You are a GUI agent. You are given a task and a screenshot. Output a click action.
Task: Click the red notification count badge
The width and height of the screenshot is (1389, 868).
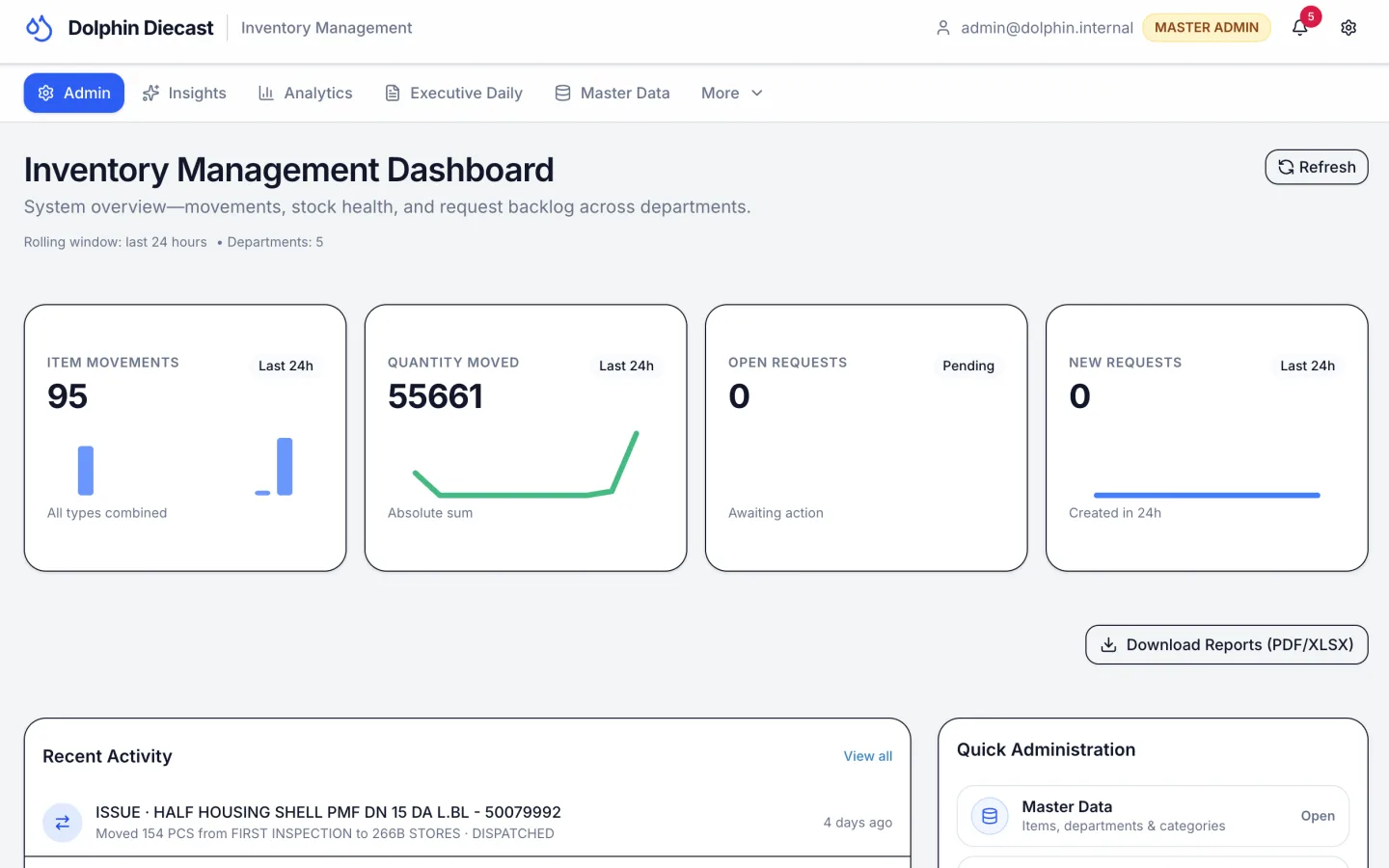click(x=1311, y=16)
